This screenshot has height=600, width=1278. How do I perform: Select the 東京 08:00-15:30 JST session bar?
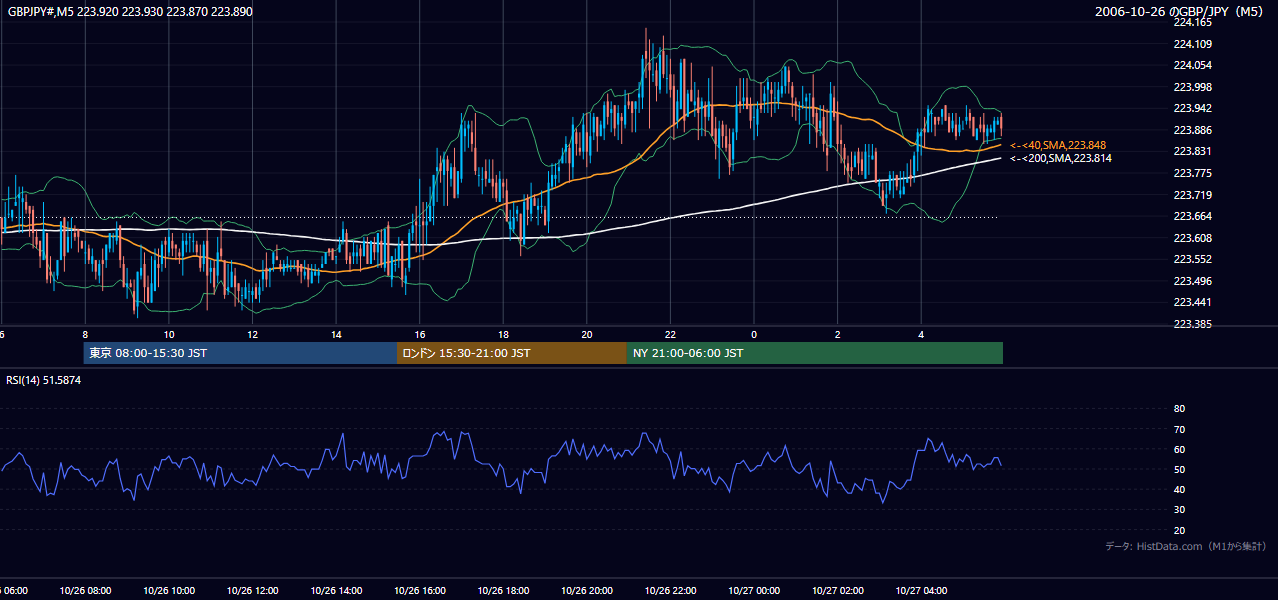pos(240,353)
